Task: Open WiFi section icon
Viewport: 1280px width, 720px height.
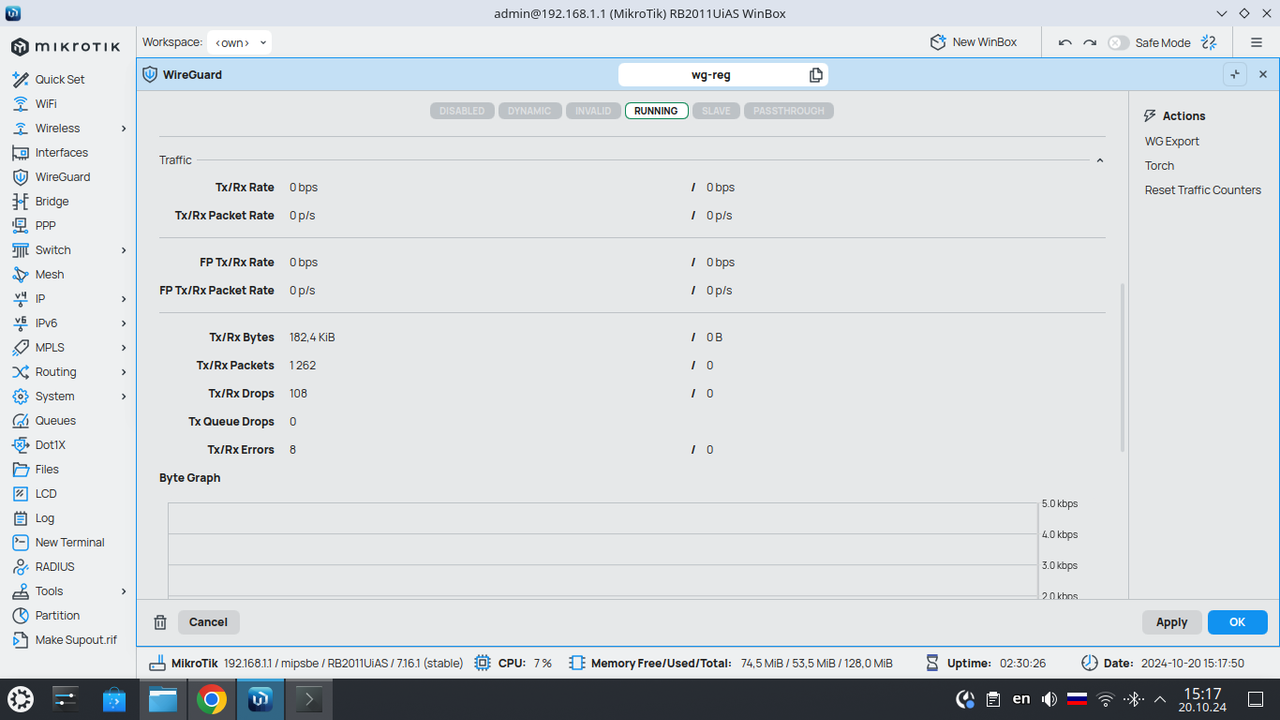Action: tap(20, 104)
